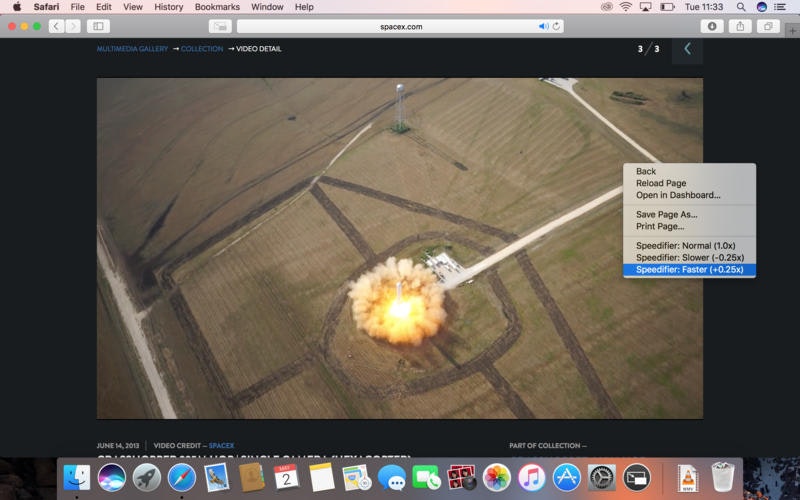Open Spotlight search magnifier
This screenshot has height=500, width=800.
pyautogui.click(x=741, y=7)
